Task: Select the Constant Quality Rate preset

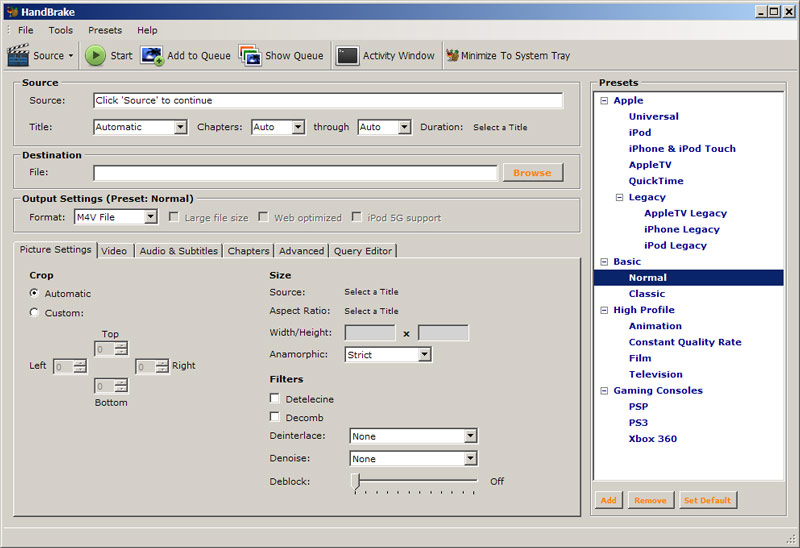Action: tap(685, 342)
